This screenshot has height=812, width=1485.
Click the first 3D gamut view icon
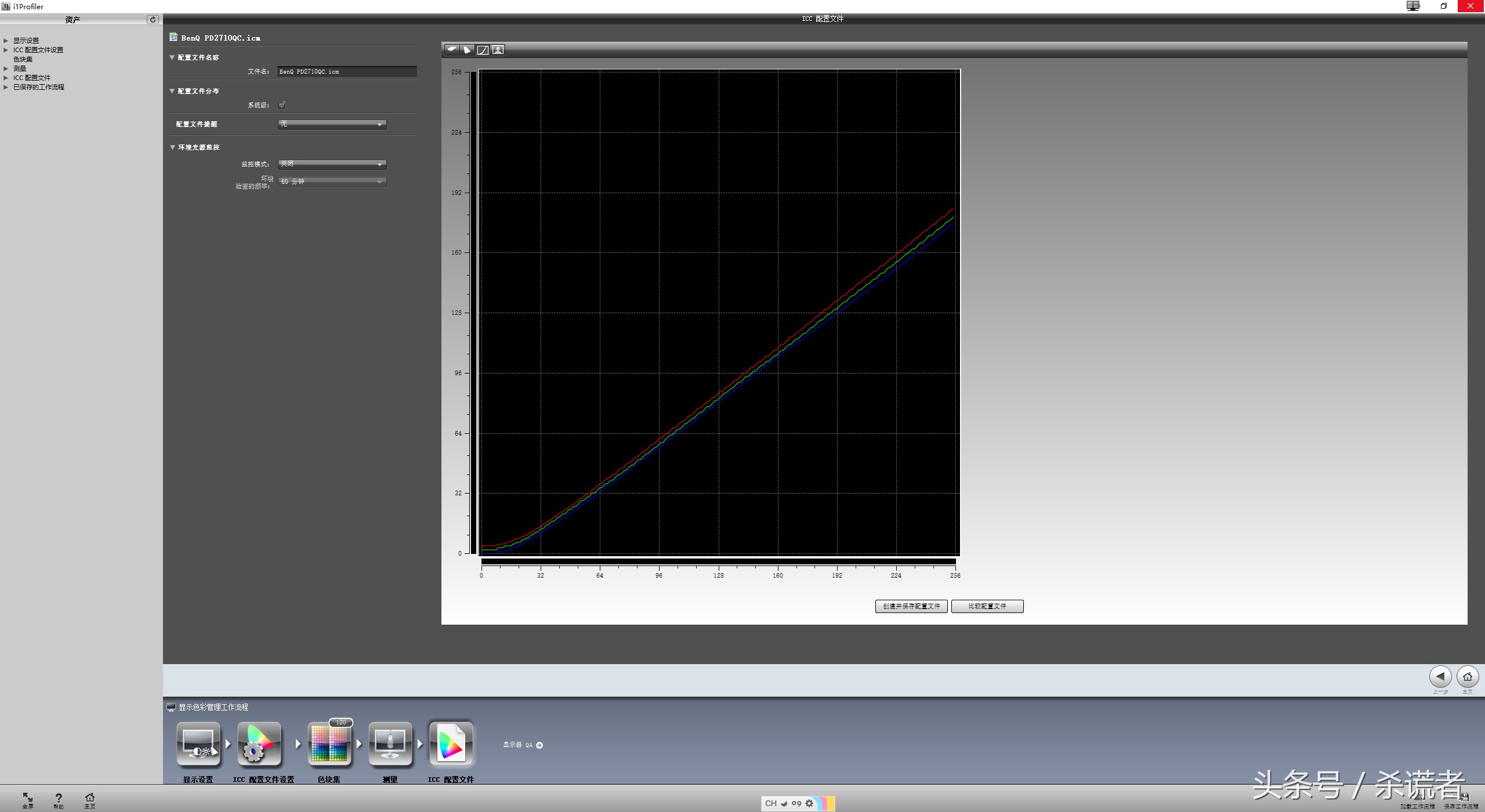(451, 50)
